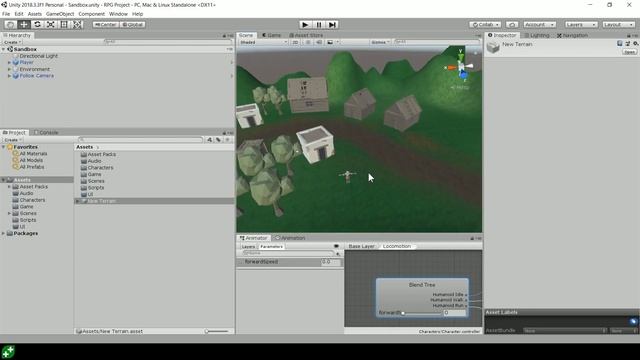This screenshot has width=640, height=360.
Task: Open the Shaded draw mode dropdown
Action: pos(263,42)
